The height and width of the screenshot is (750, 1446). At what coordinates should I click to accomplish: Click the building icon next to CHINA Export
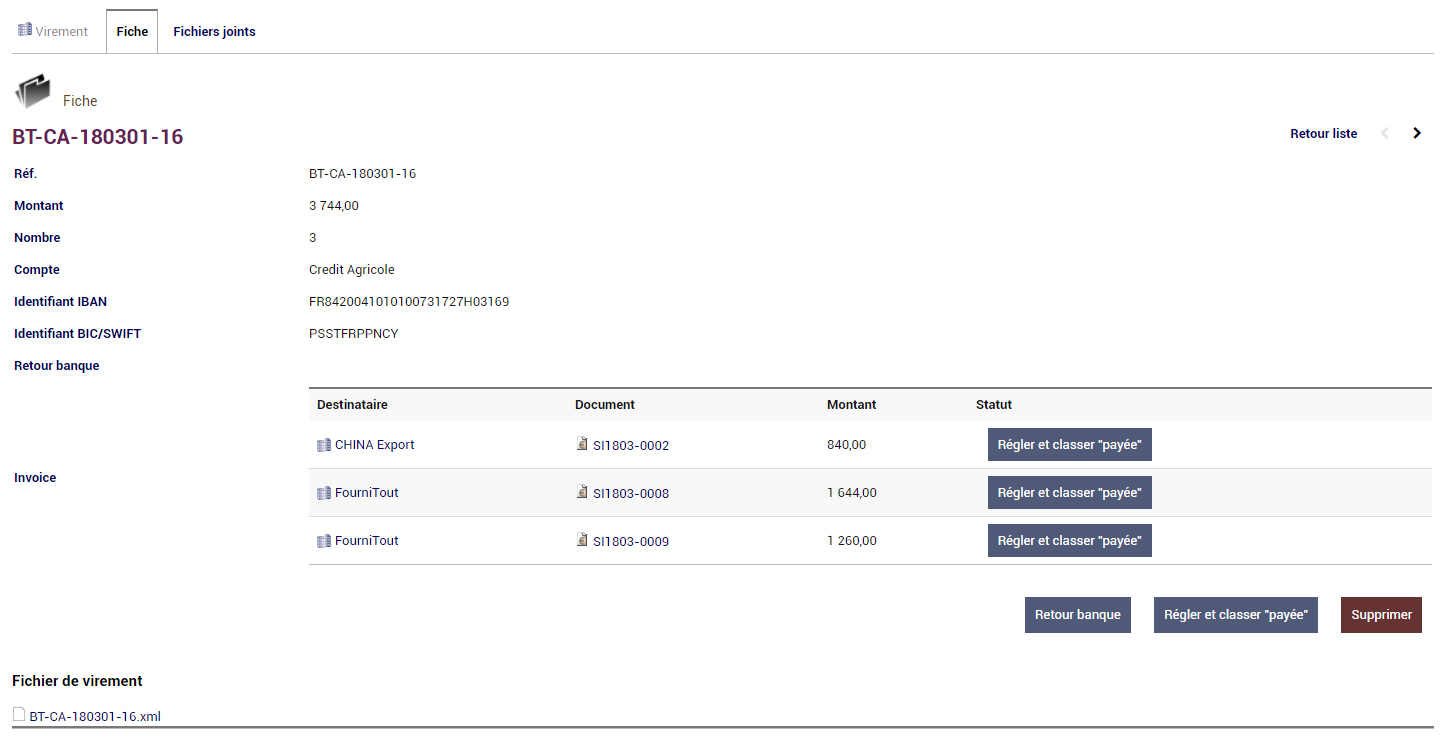[x=323, y=445]
